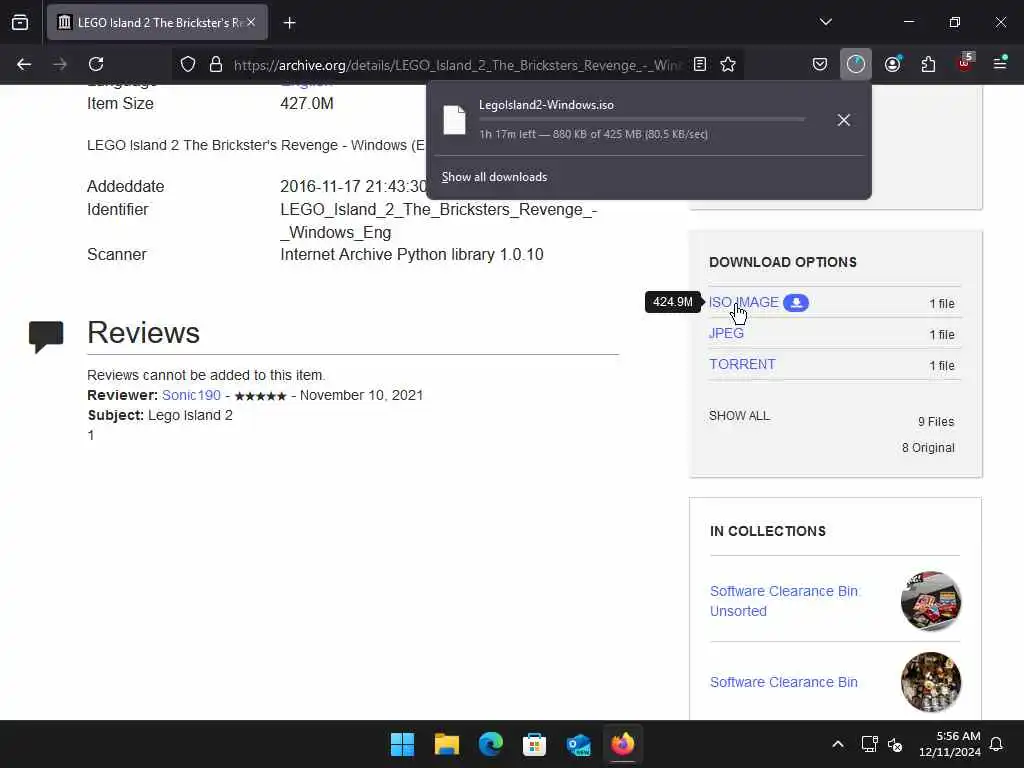Open the JPEG download option
Viewport: 1024px width, 768px height.
point(726,333)
